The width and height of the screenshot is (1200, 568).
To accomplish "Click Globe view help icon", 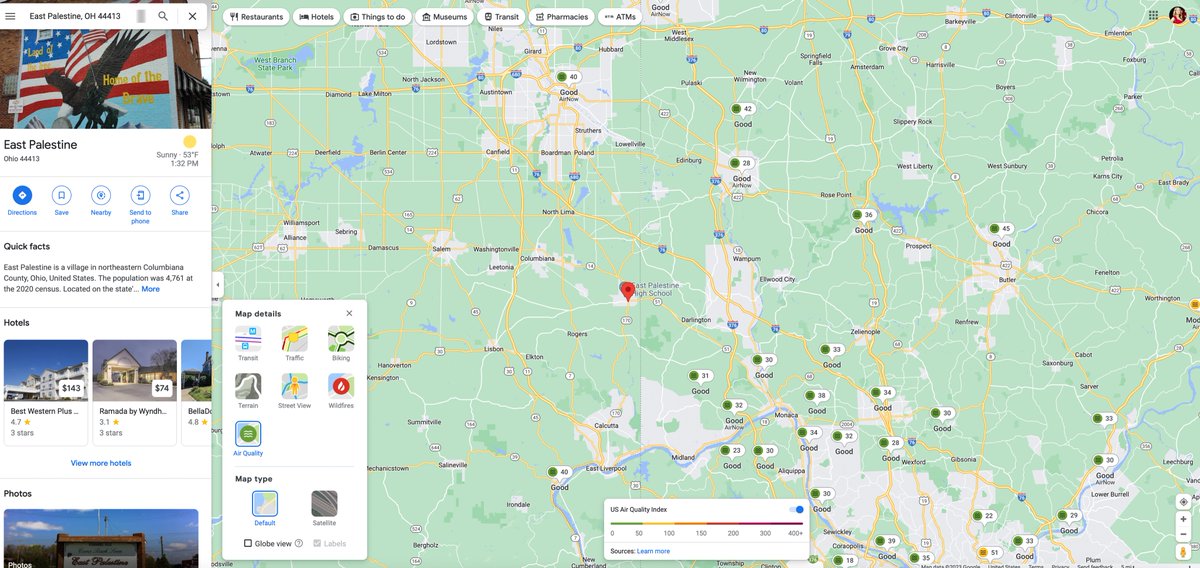I will 299,543.
